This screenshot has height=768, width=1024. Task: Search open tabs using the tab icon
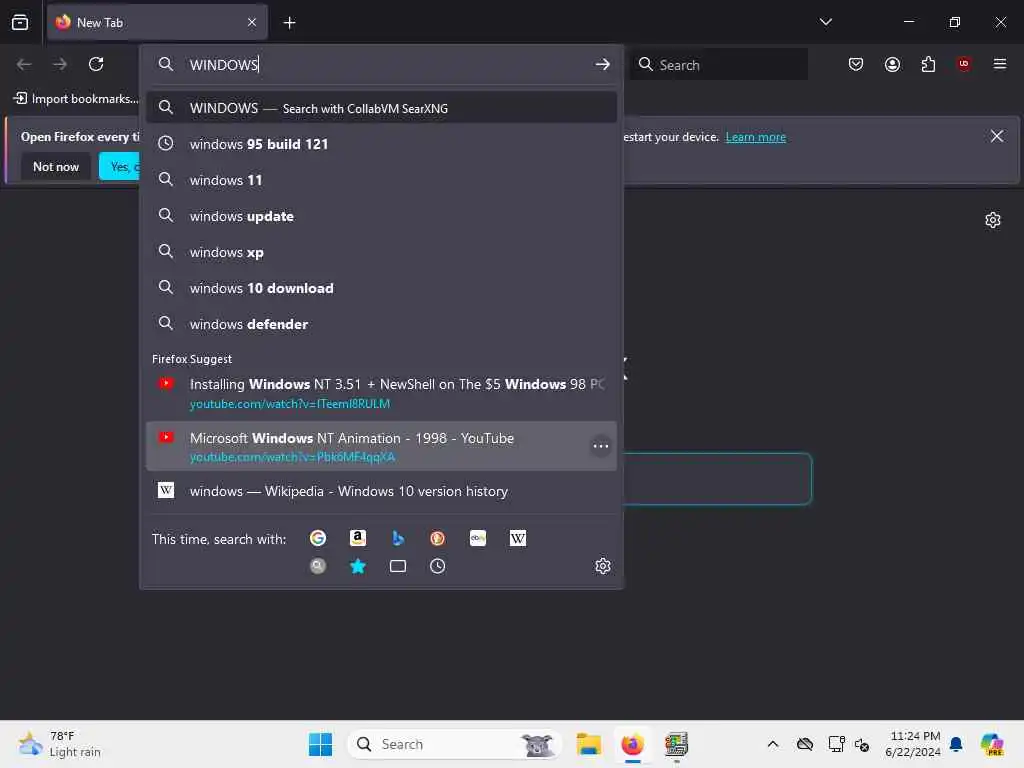coord(398,566)
